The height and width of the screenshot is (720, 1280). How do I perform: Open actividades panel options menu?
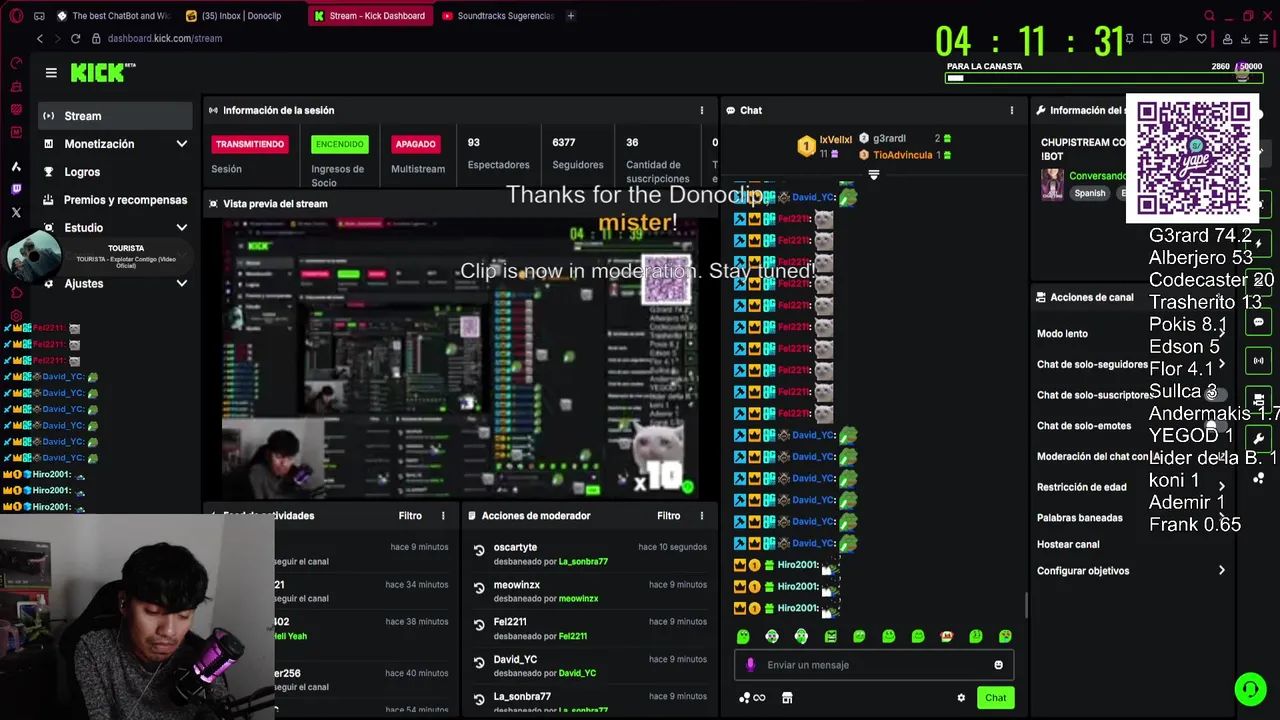coord(443,516)
